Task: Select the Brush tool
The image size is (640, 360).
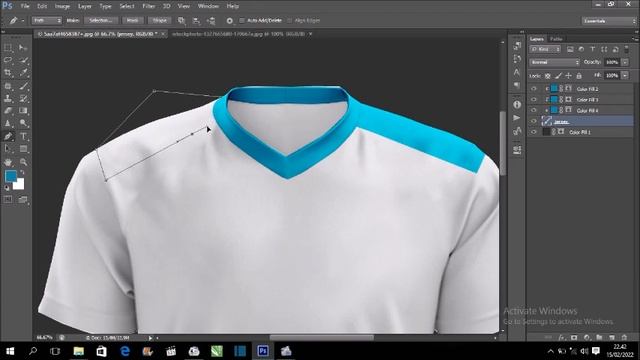Action: [23, 86]
